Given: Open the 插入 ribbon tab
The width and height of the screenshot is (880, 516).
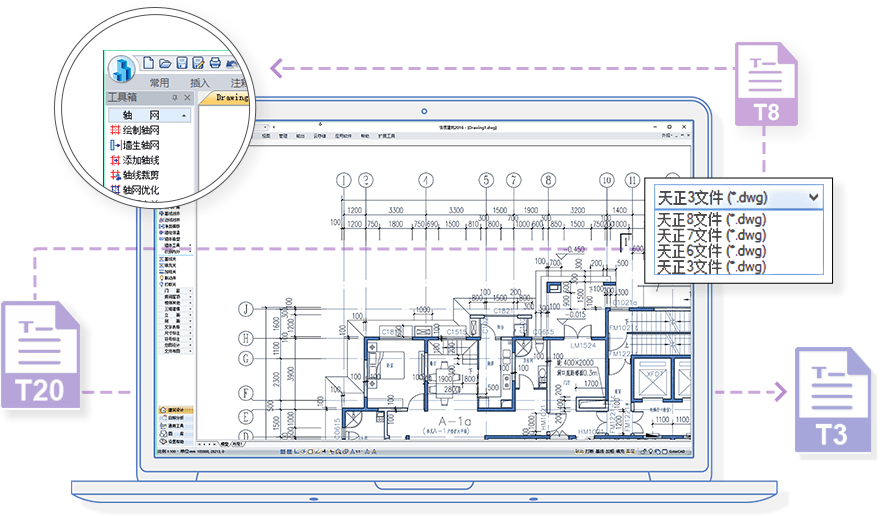Looking at the screenshot, I should (200, 83).
